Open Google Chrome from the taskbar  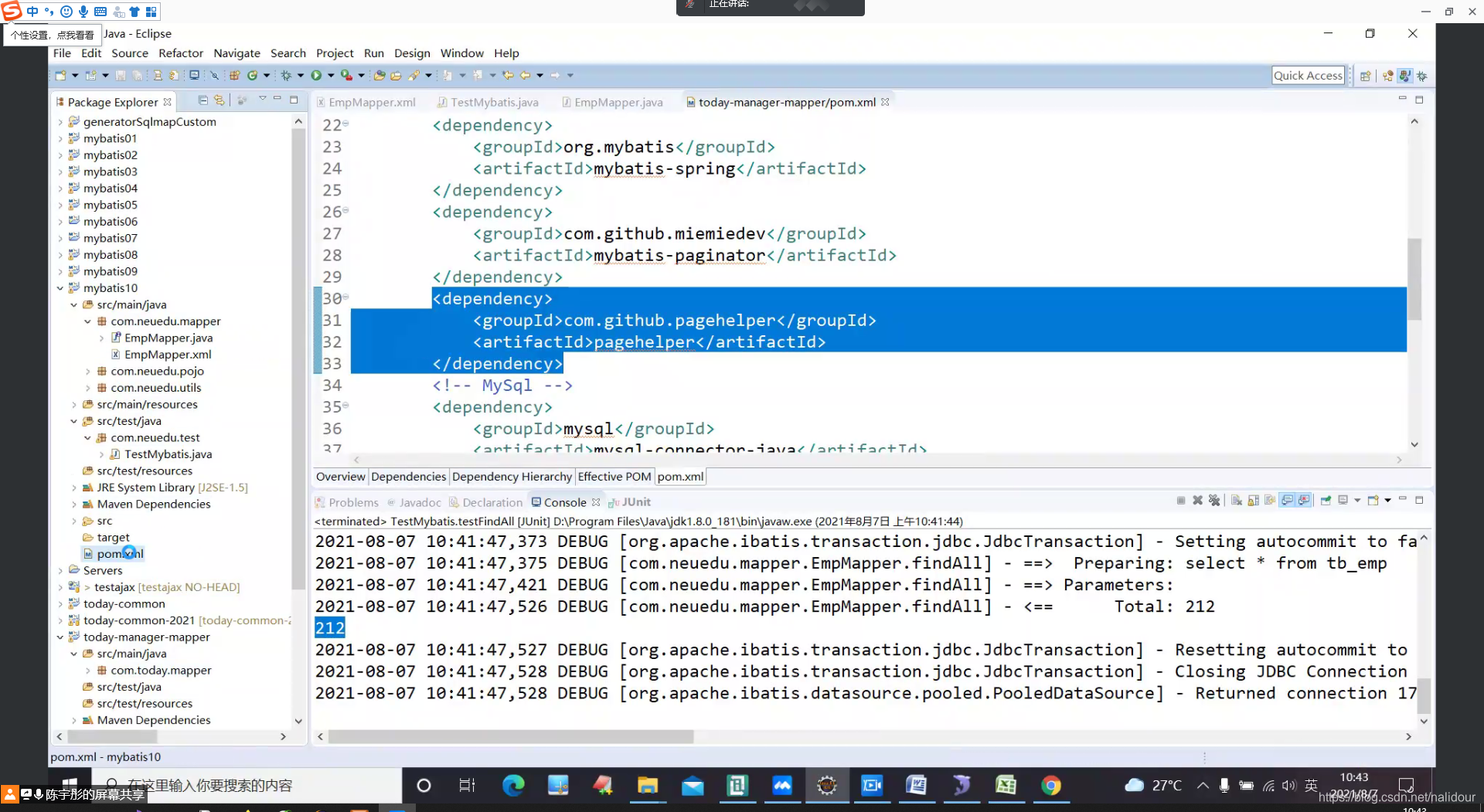click(1050, 786)
